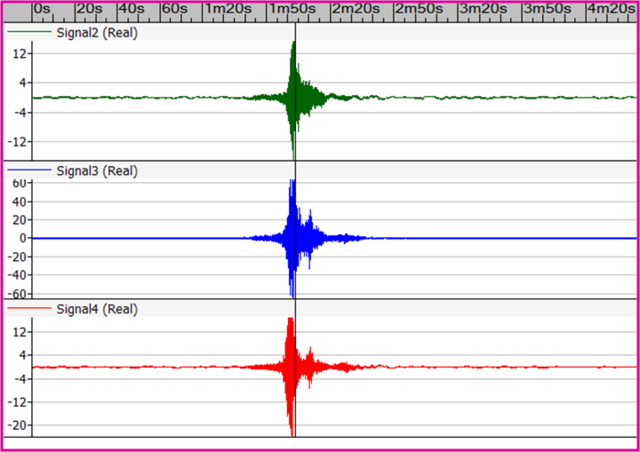The height and width of the screenshot is (452, 640).
Task: Click the red Signal4 legend line
Action: point(29,309)
